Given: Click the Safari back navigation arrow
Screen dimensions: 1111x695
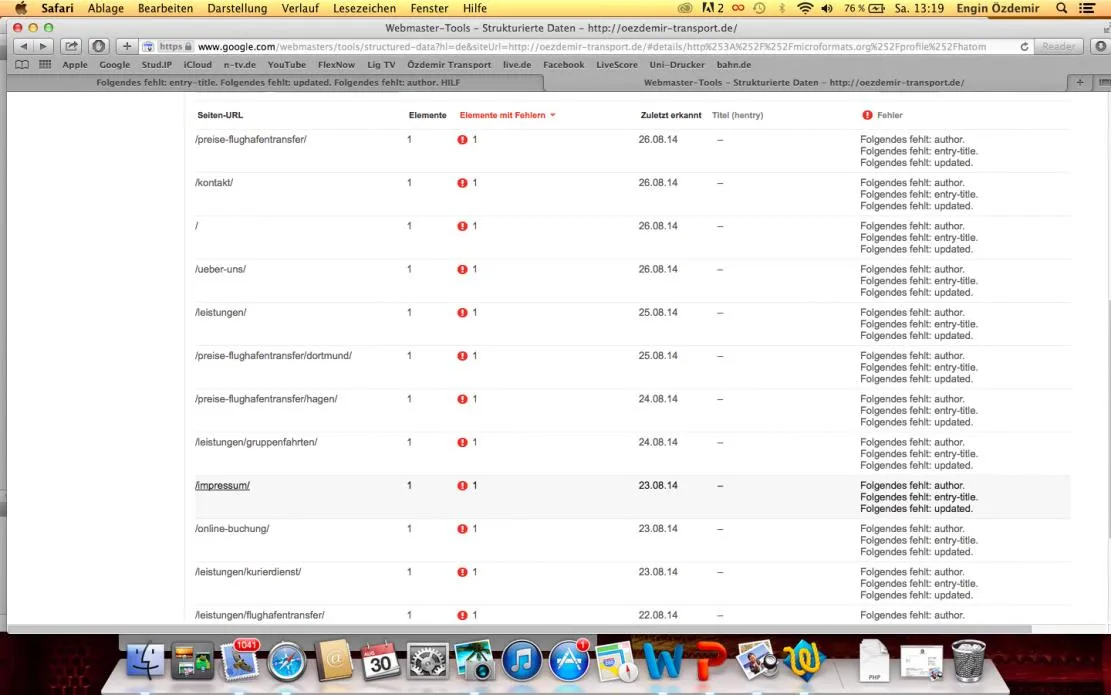Looking at the screenshot, I should pos(23,46).
